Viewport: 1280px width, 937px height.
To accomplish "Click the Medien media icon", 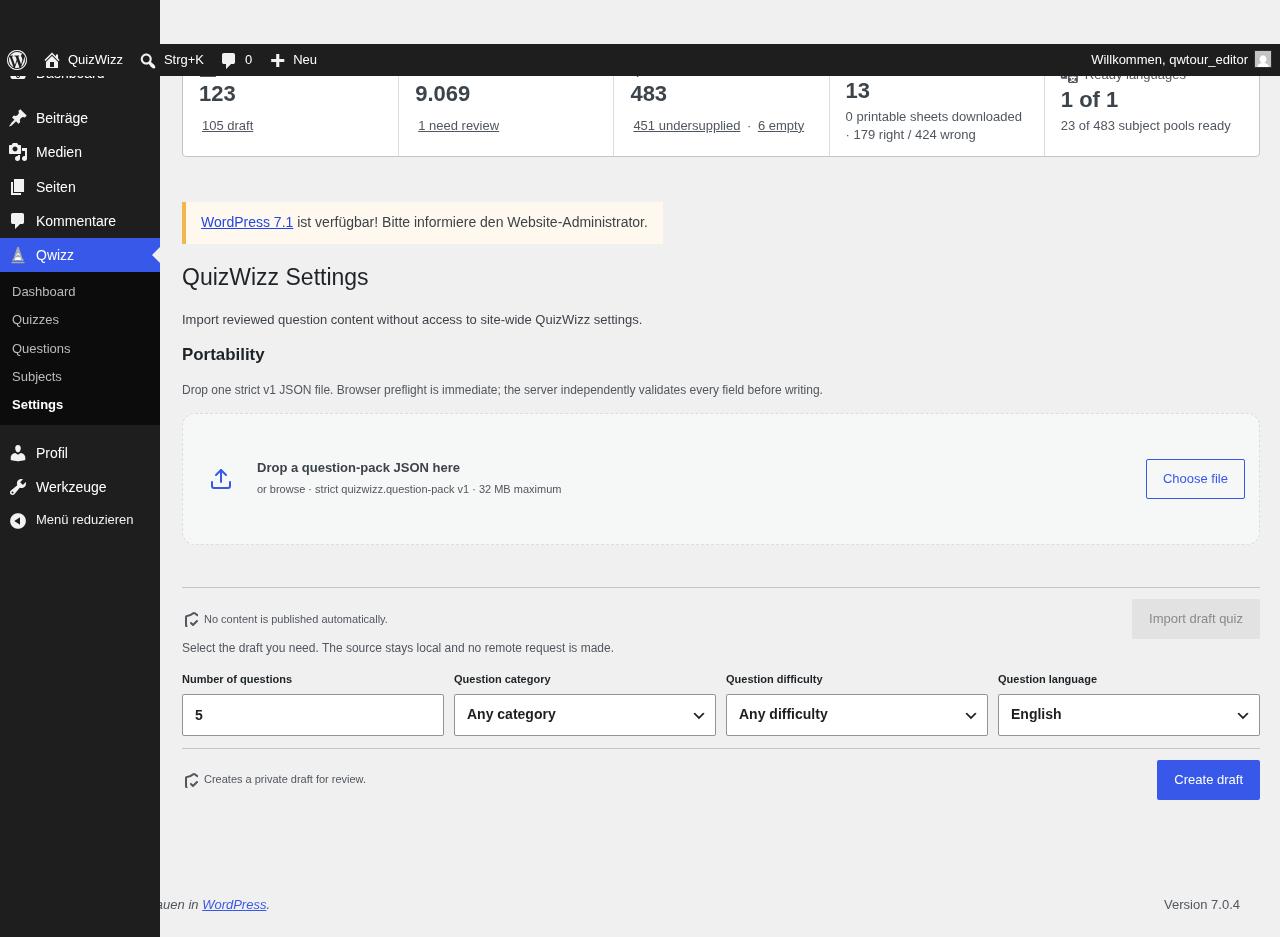I will coord(18,152).
